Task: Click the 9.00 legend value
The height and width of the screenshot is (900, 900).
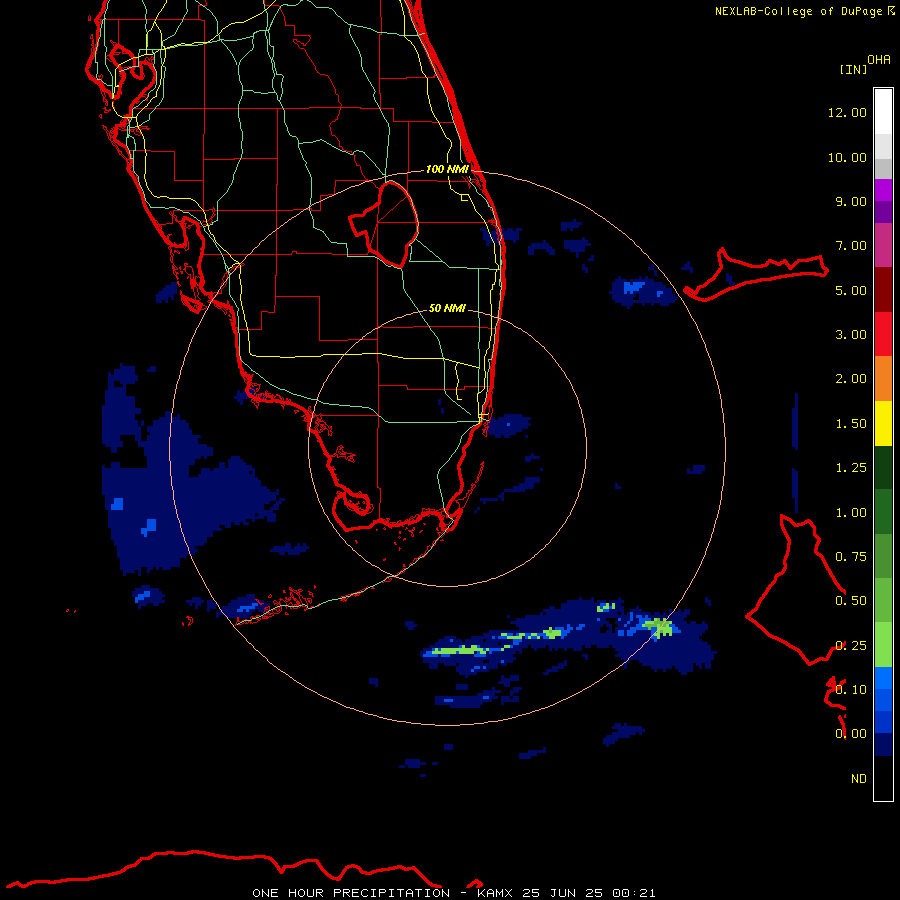Action: [851, 201]
